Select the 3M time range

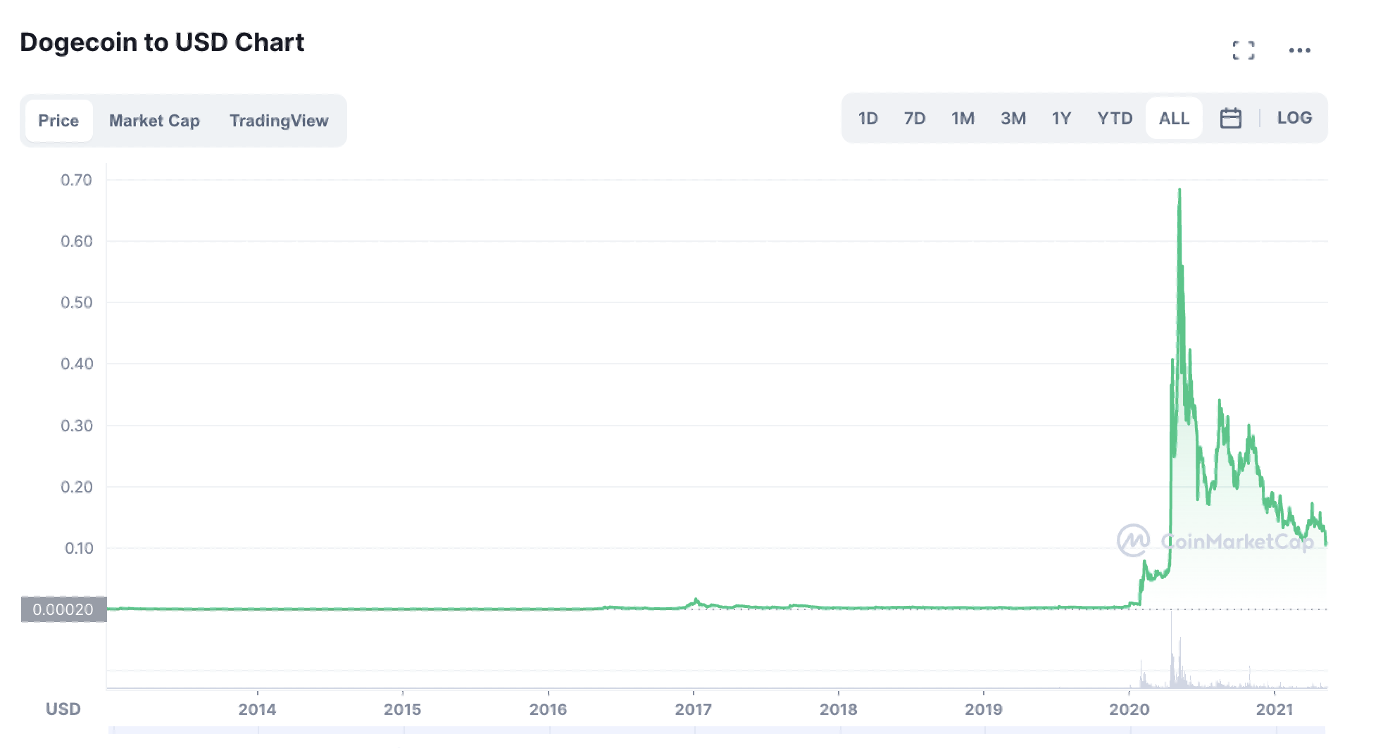coord(1013,118)
